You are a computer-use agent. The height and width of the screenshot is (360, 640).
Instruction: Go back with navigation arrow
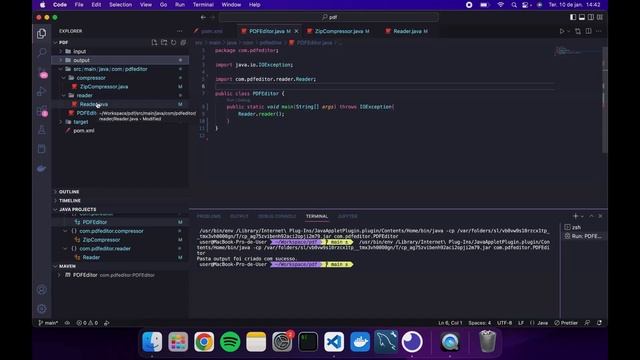(203, 17)
